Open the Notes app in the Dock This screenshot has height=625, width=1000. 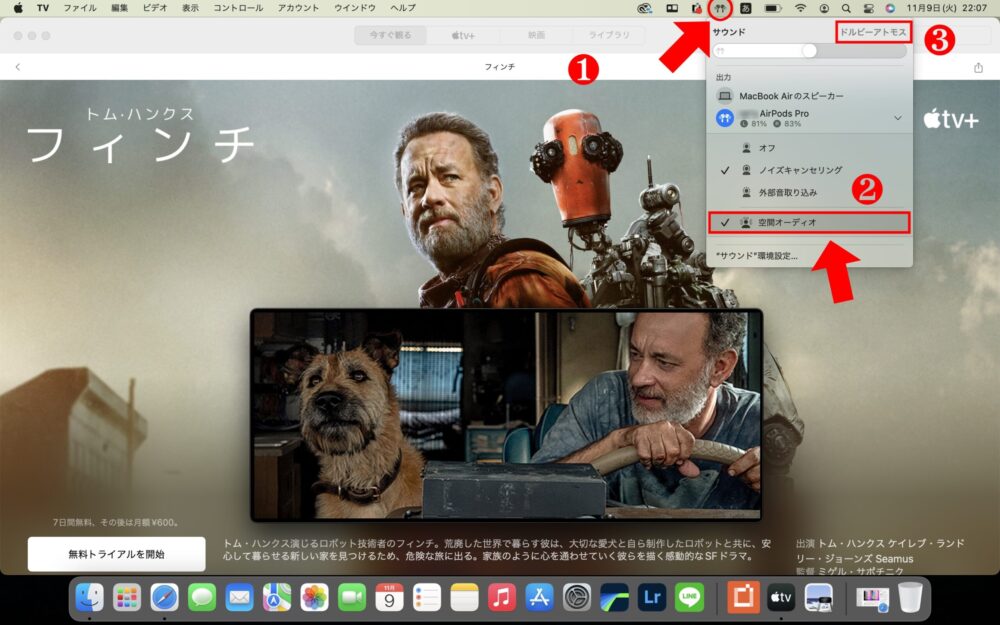click(x=464, y=598)
